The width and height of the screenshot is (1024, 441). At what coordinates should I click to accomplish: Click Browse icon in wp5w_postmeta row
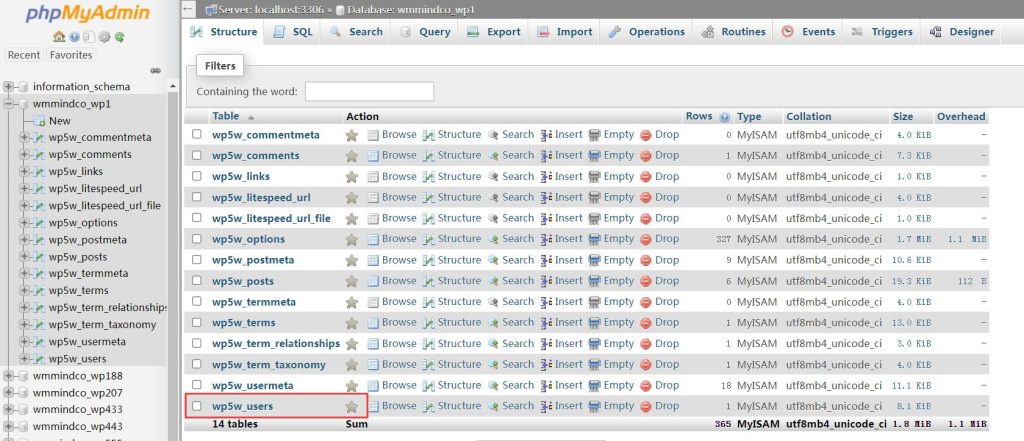coord(373,260)
